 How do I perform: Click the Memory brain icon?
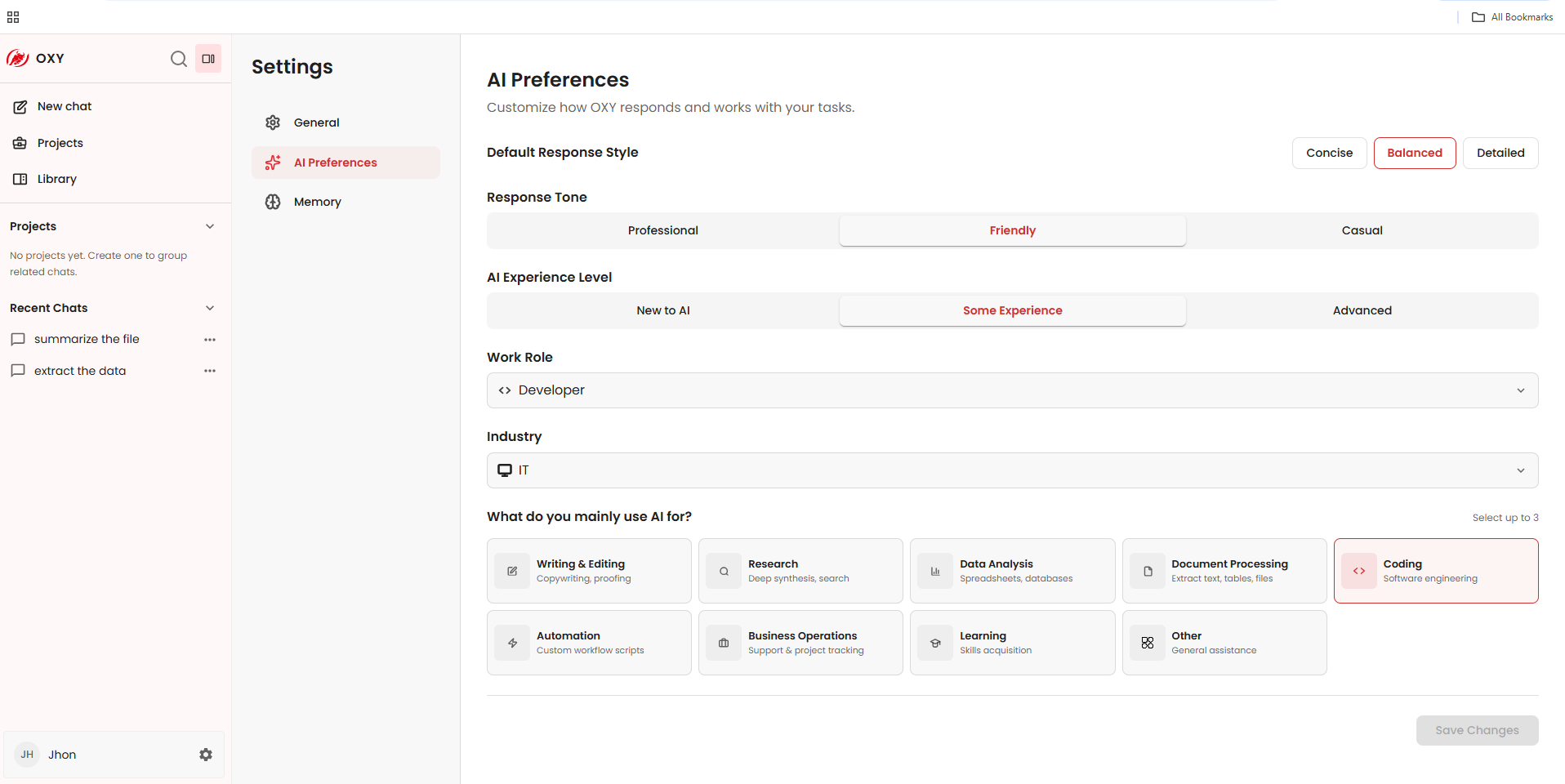273,202
